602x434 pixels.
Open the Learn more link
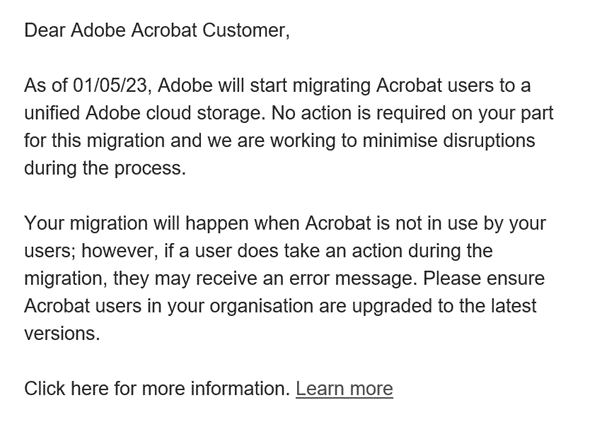(x=344, y=389)
